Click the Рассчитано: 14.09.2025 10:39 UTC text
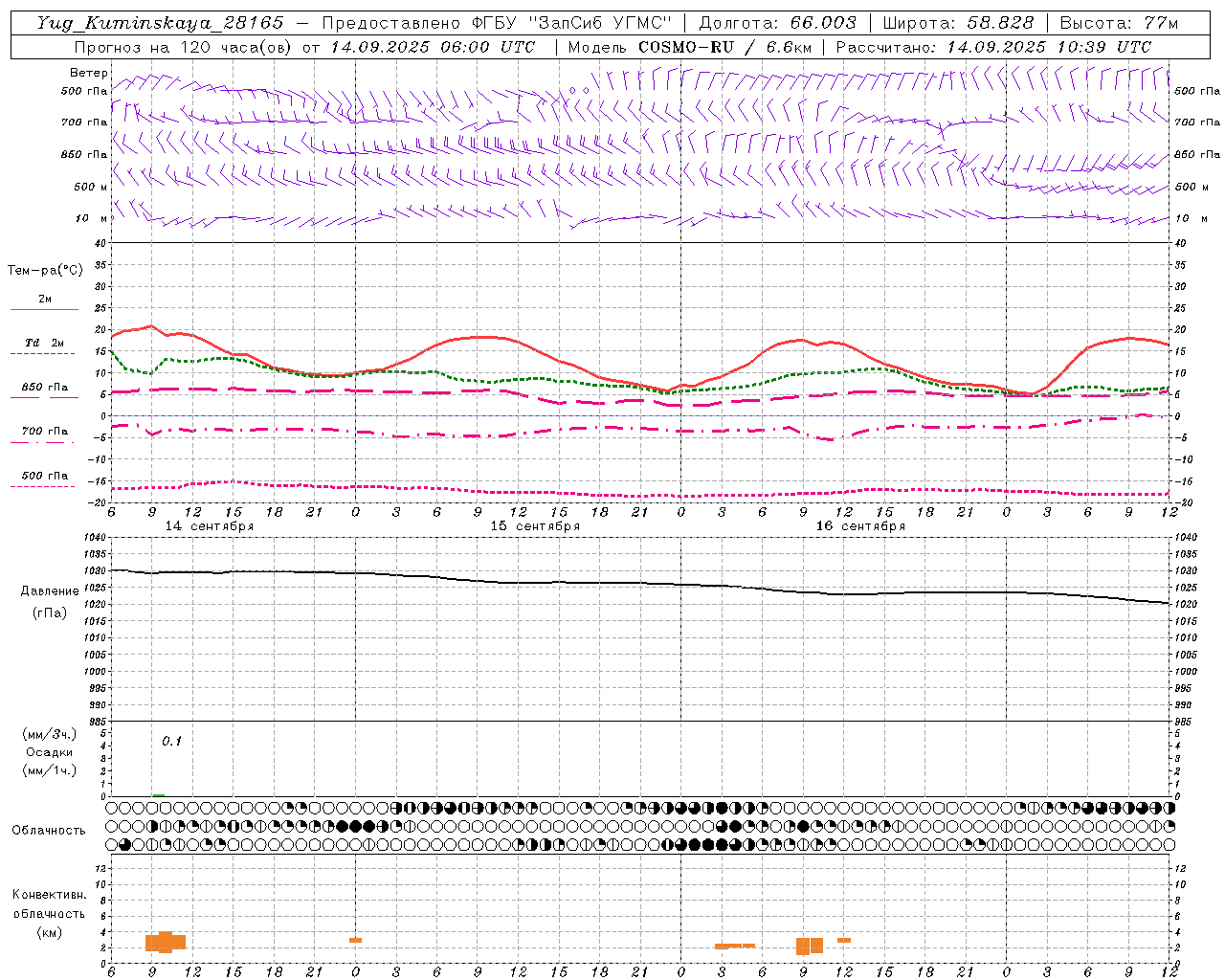The image size is (1225, 980). [993, 47]
